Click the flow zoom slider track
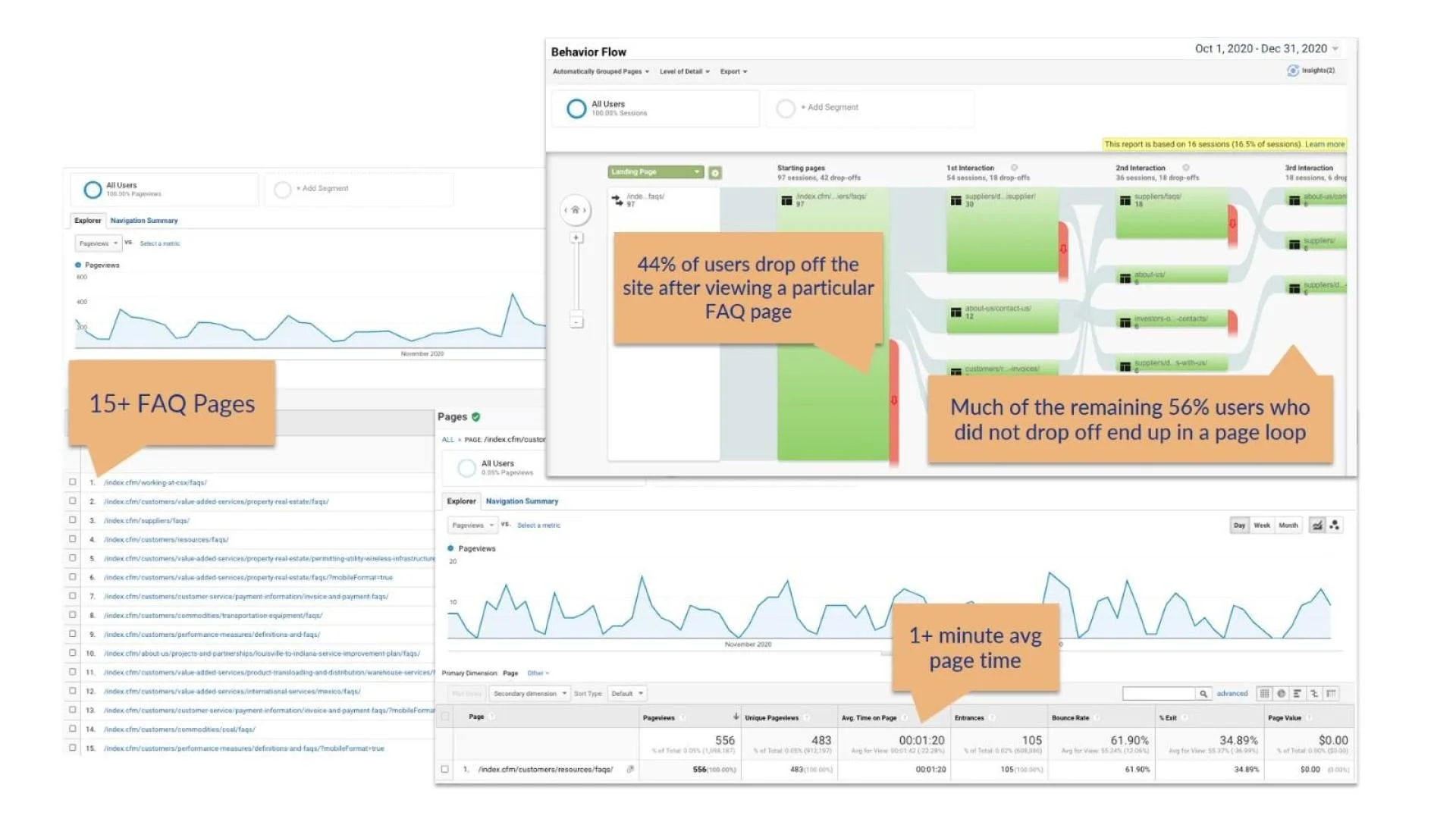This screenshot has height=819, width=1456. (x=576, y=277)
